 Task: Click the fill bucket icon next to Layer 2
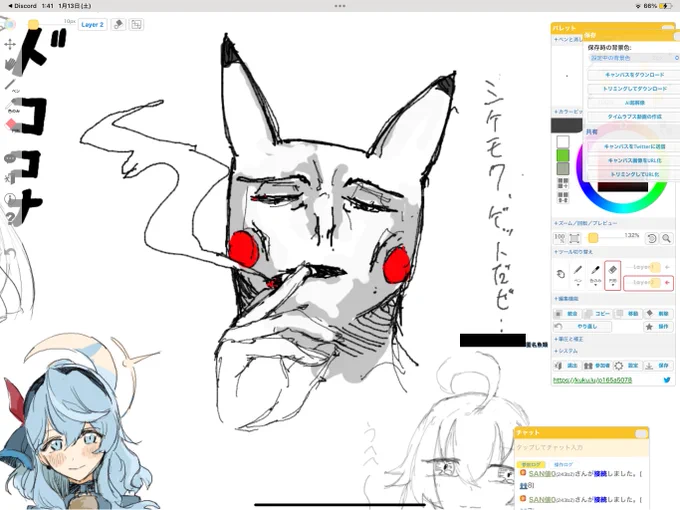click(118, 25)
